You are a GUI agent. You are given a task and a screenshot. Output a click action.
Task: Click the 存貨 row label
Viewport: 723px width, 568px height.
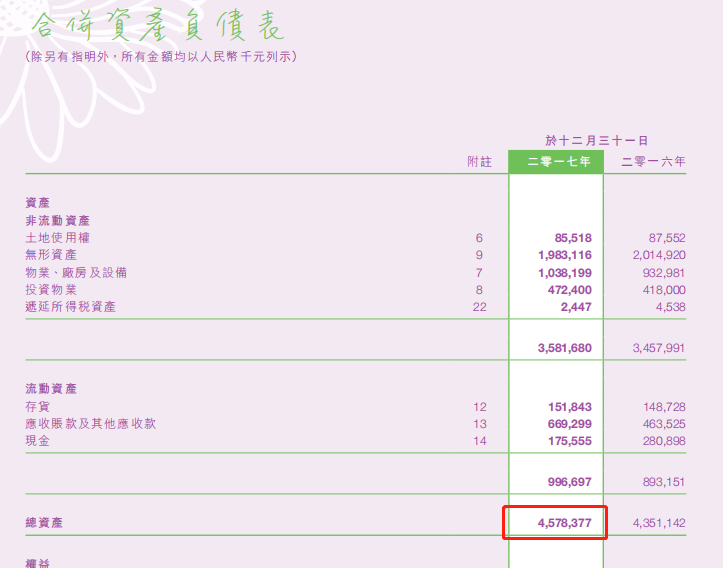pyautogui.click(x=37, y=407)
